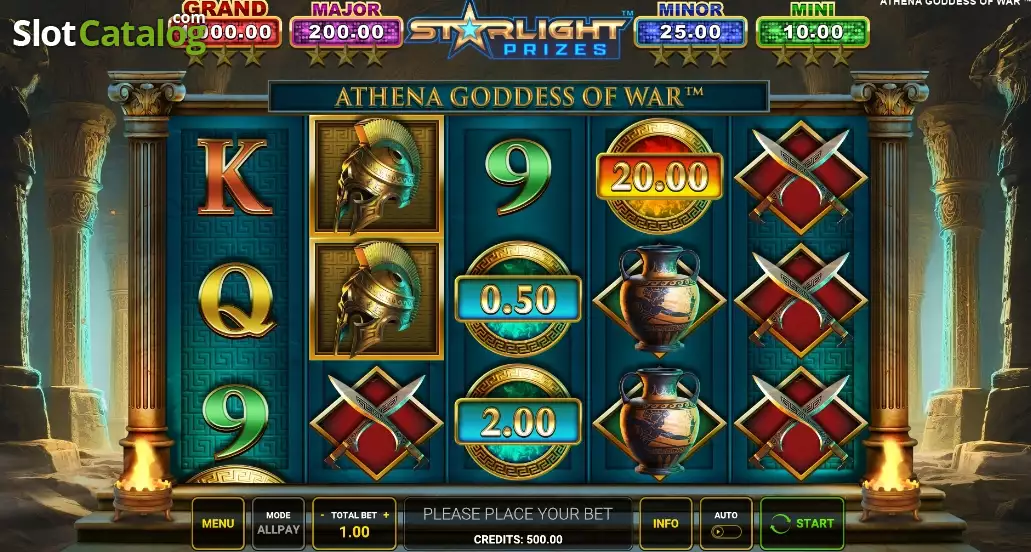Click the 20.00 coin prize symbol
The height and width of the screenshot is (552, 1031).
click(x=659, y=176)
